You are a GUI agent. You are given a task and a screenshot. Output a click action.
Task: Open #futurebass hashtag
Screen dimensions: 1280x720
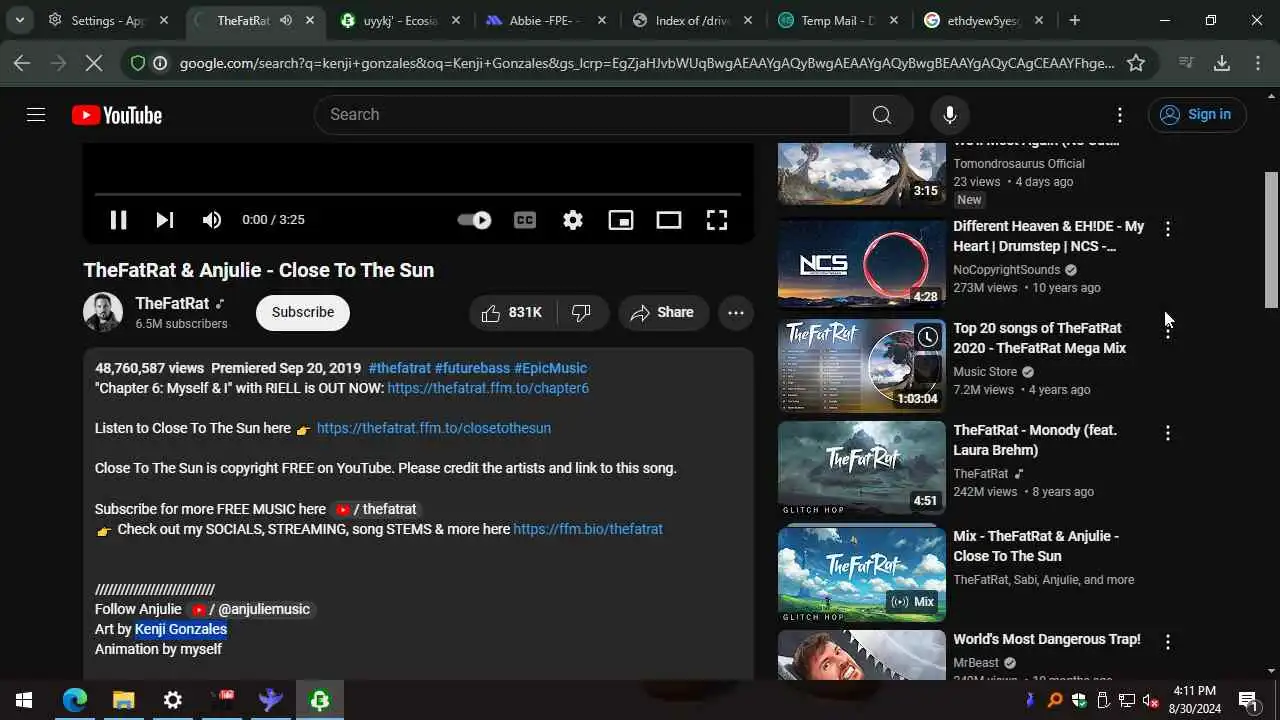coord(472,368)
